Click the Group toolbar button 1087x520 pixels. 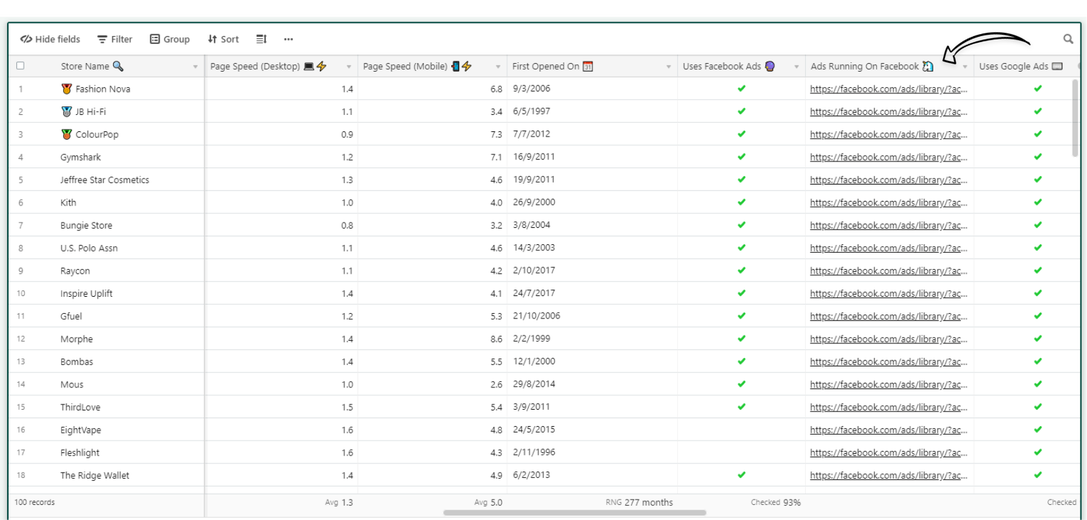(x=170, y=40)
